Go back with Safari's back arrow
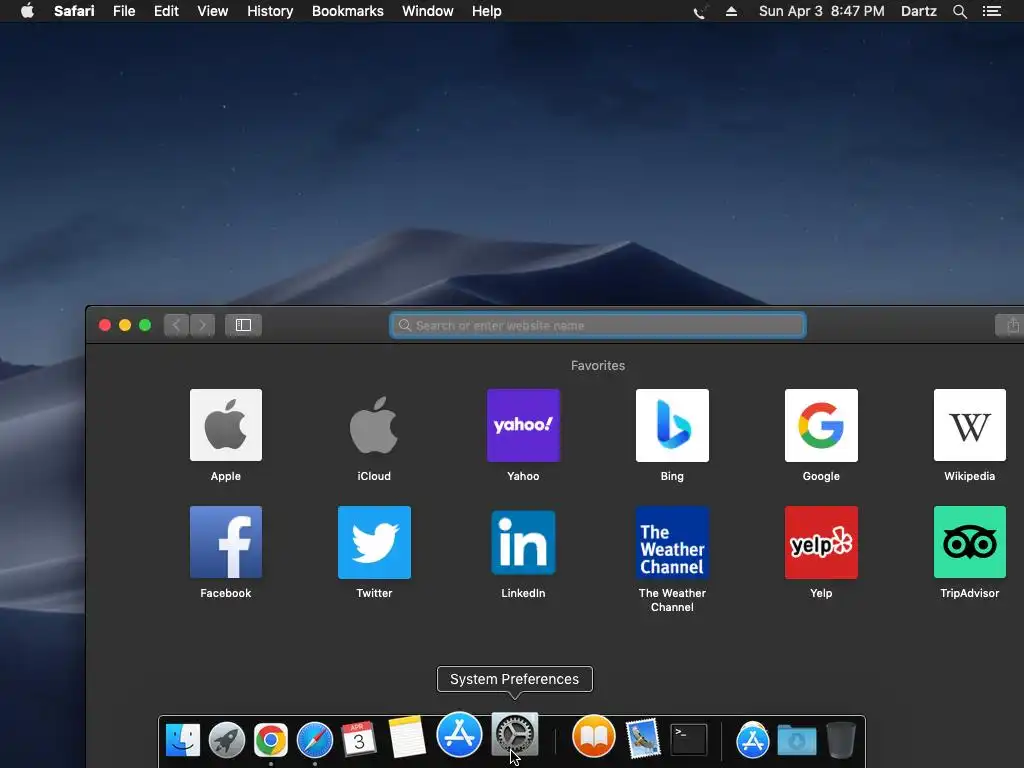 click(x=176, y=325)
